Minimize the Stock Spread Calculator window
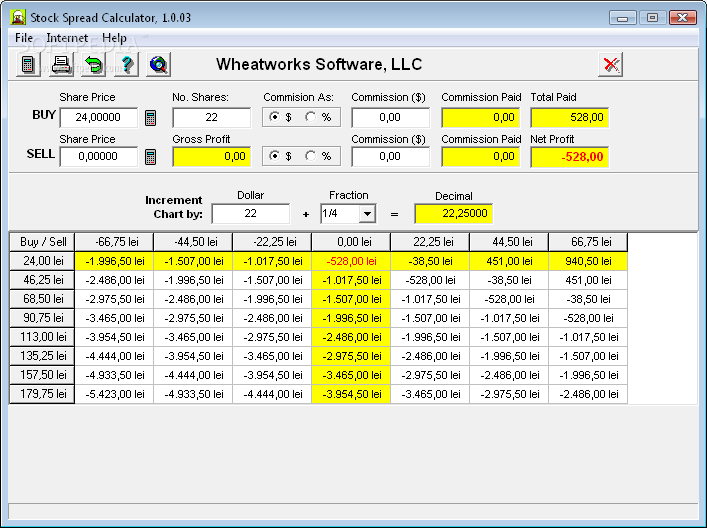Image resolution: width=707 pixels, height=528 pixels. [623, 18]
